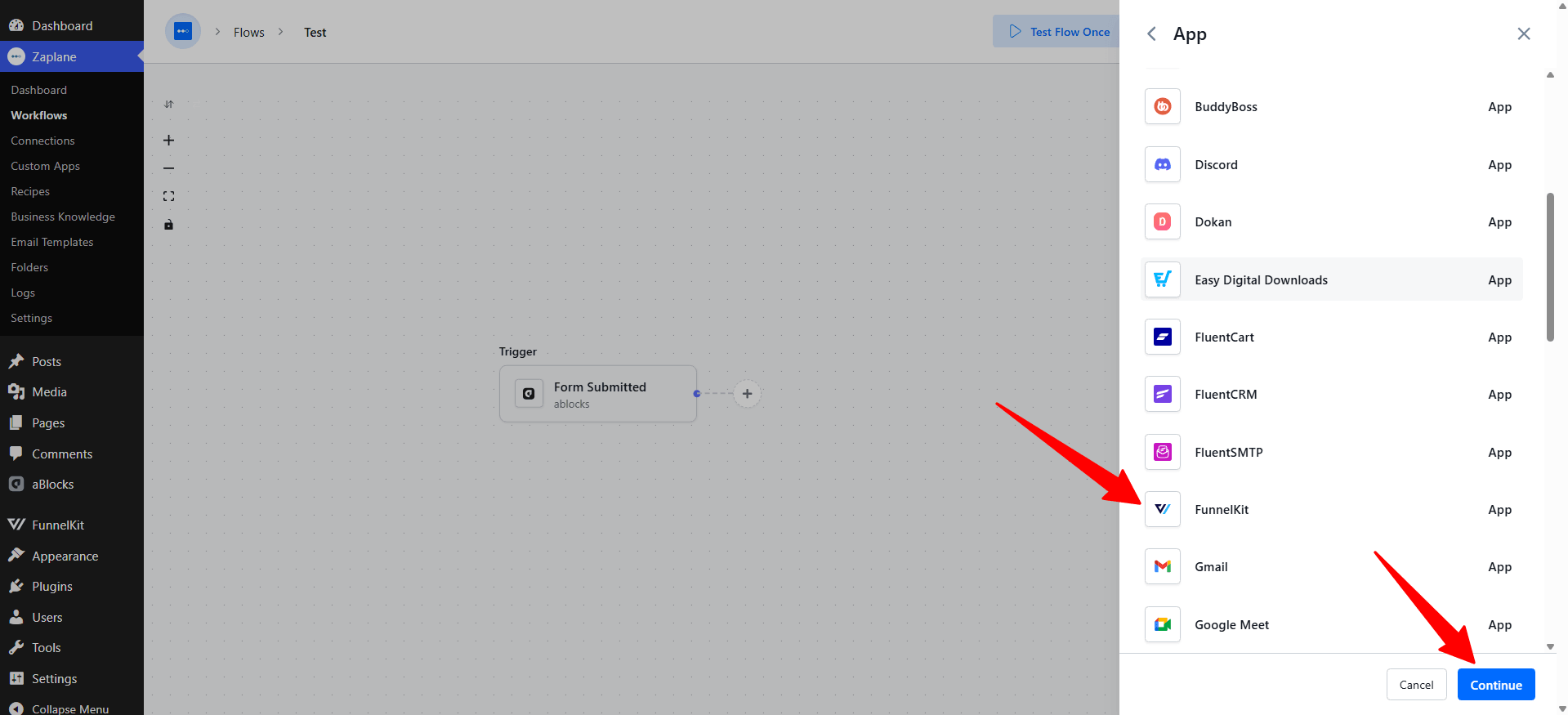The width and height of the screenshot is (1568, 715).
Task: Click the Discord app icon
Action: point(1162,164)
